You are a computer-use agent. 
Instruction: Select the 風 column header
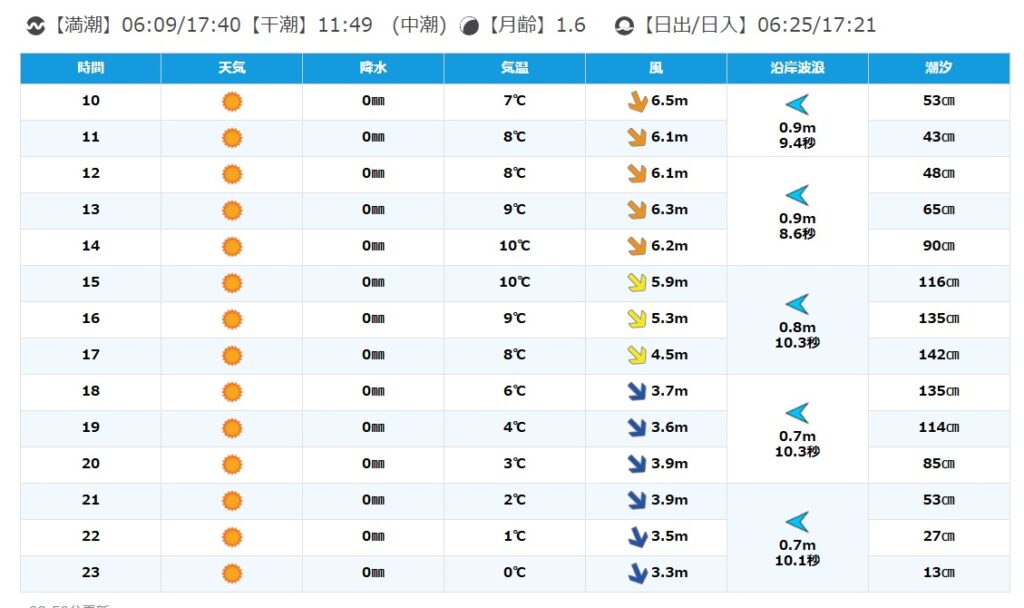[x=656, y=69]
